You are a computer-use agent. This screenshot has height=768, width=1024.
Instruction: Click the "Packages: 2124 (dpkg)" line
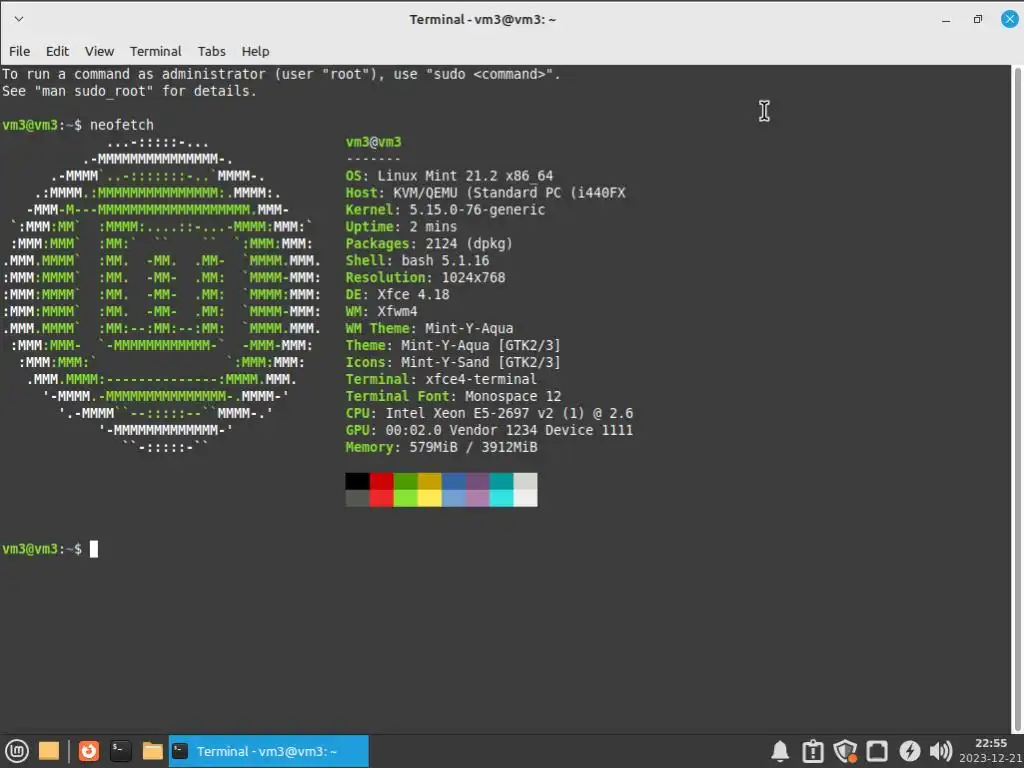(x=429, y=244)
